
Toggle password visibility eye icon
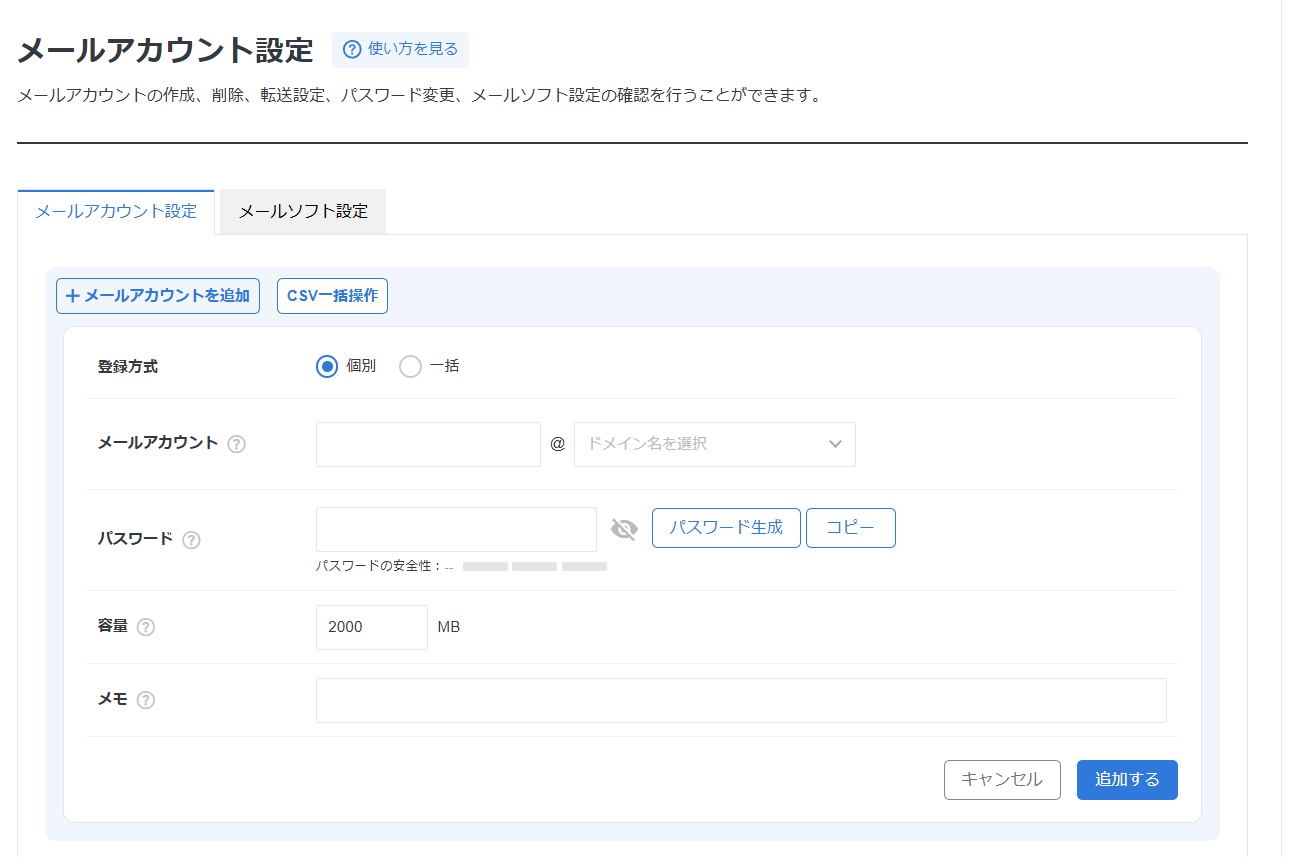[x=624, y=529]
